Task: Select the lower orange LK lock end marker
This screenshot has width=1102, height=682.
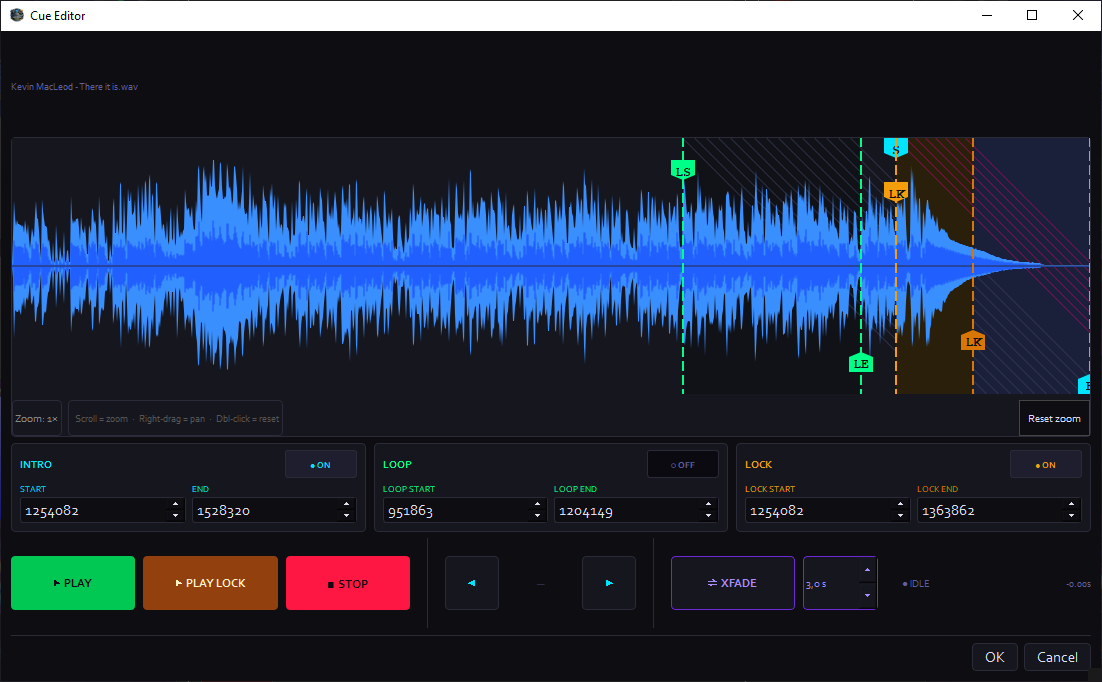Action: click(973, 341)
